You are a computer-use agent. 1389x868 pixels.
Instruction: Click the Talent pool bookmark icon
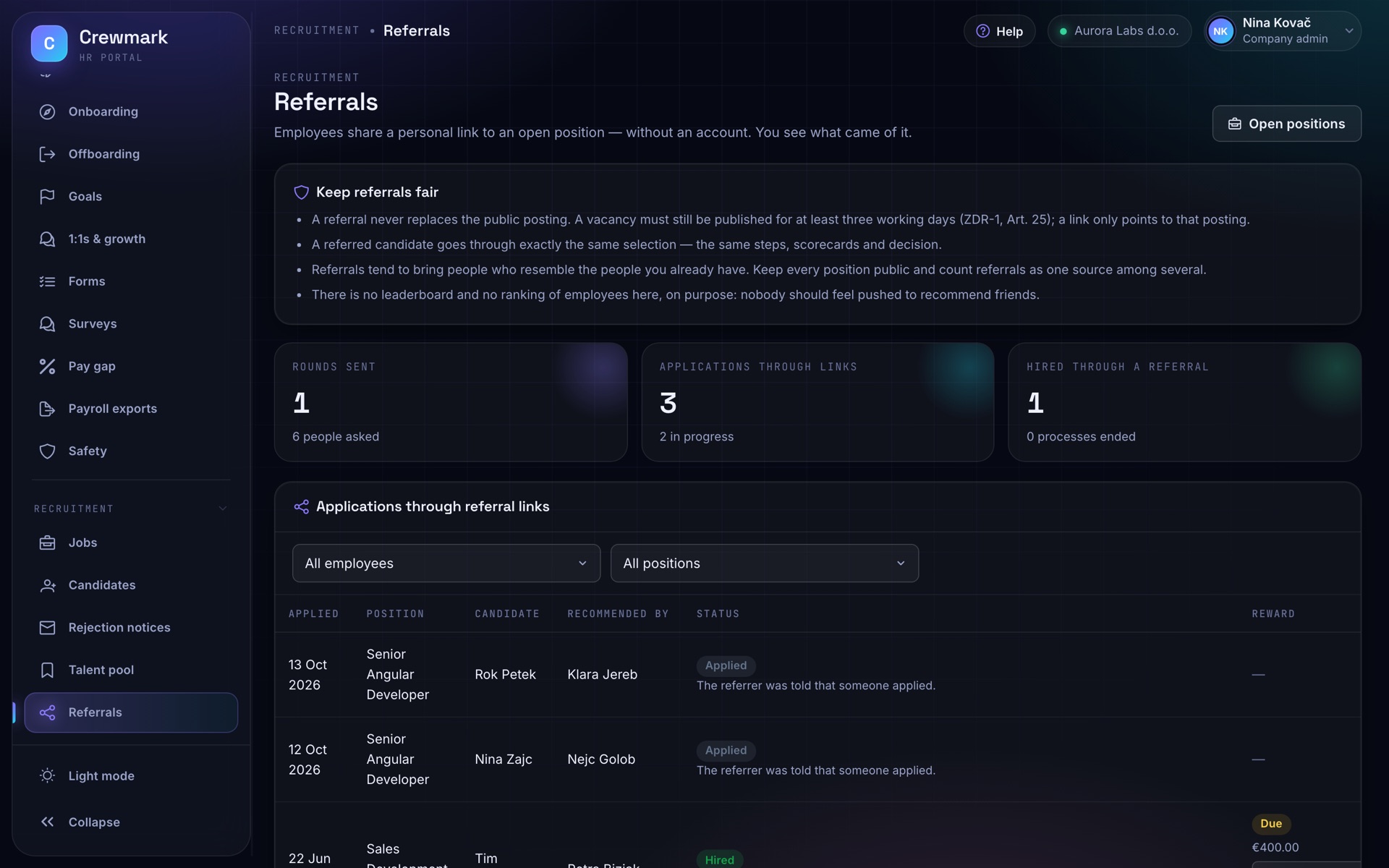click(x=47, y=670)
